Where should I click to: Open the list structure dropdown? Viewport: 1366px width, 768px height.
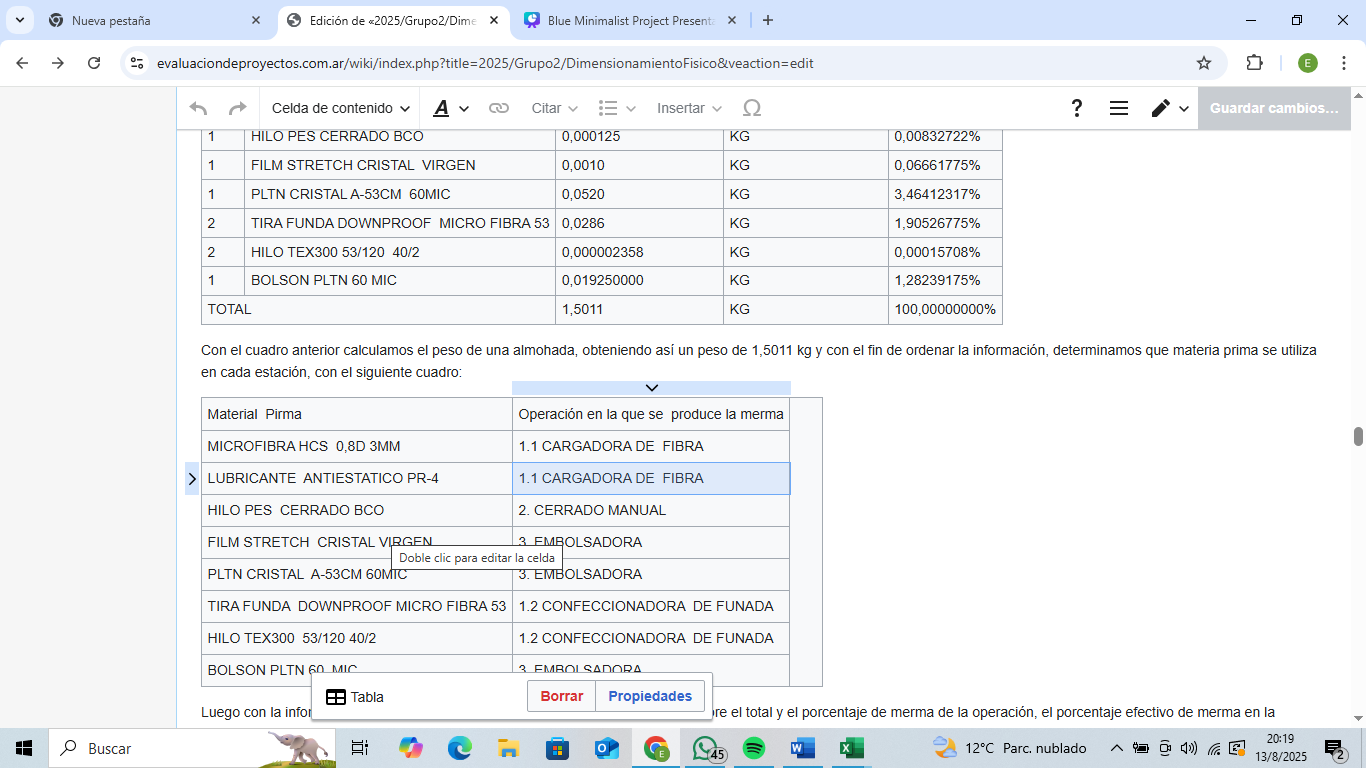pos(616,108)
